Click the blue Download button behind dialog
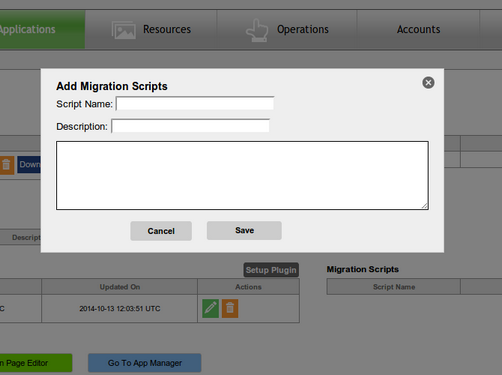 pyautogui.click(x=29, y=164)
